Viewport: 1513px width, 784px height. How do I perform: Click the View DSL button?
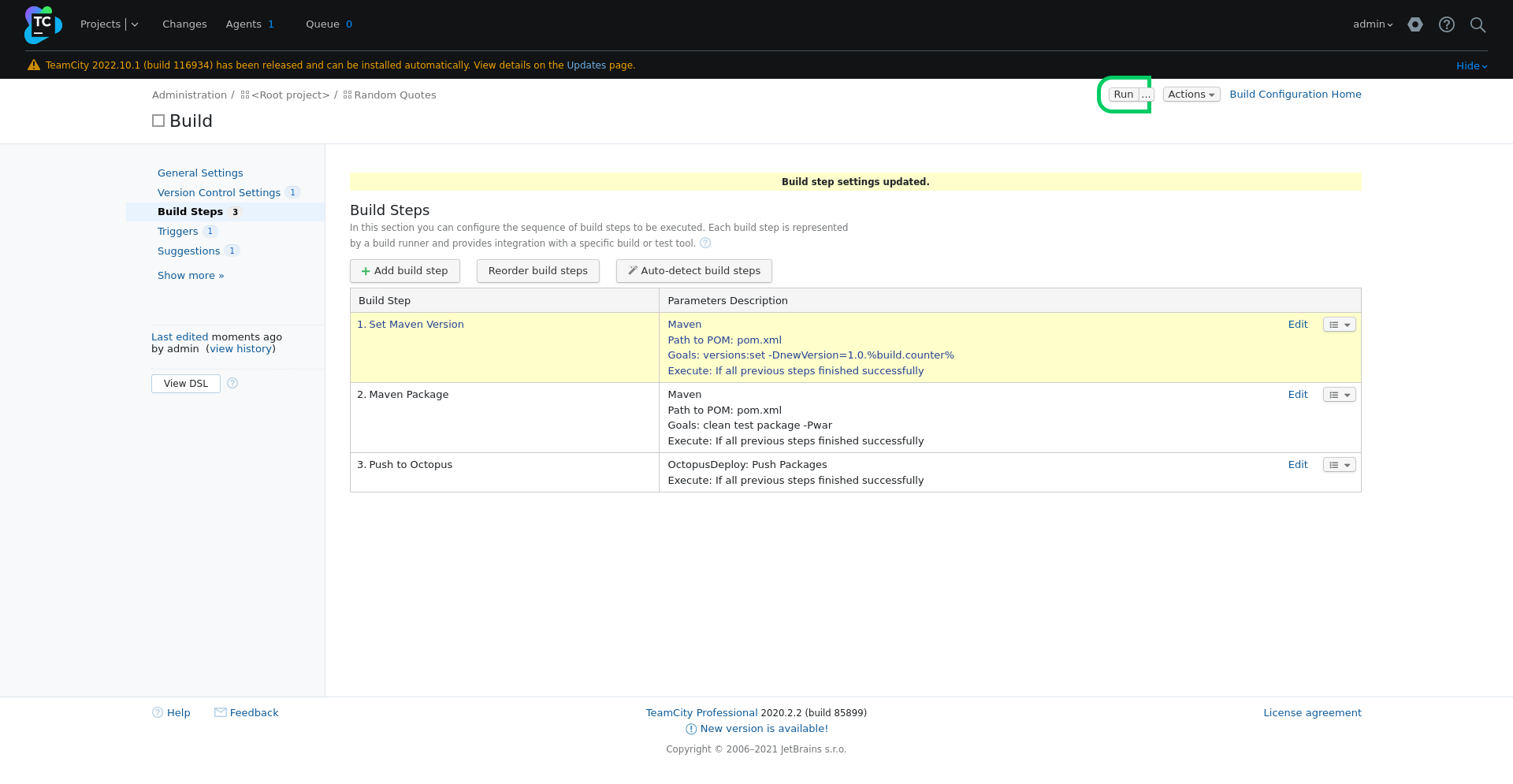(x=186, y=384)
